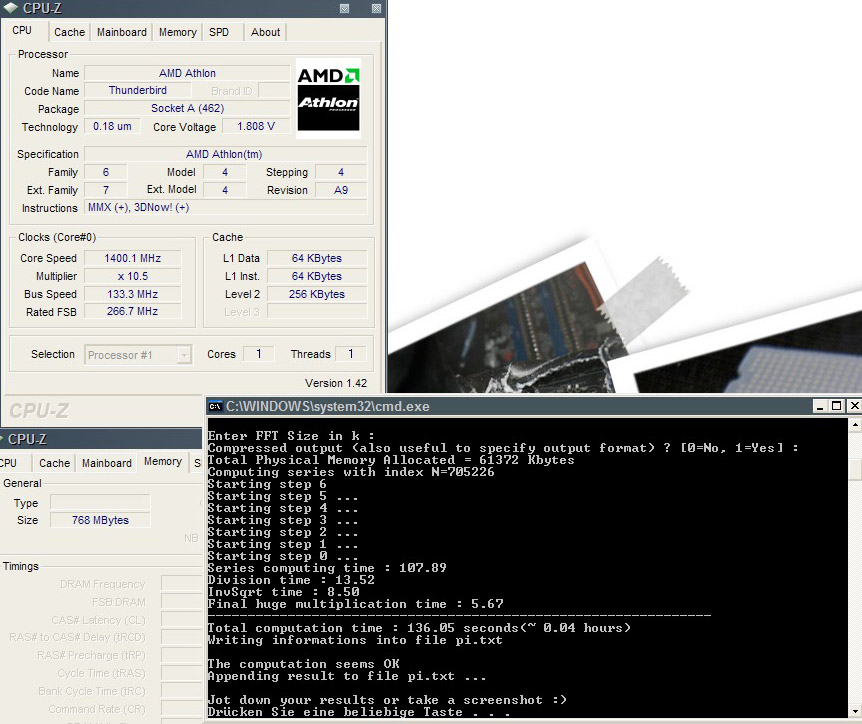Click the Technology value 0.18 um

(x=112, y=126)
